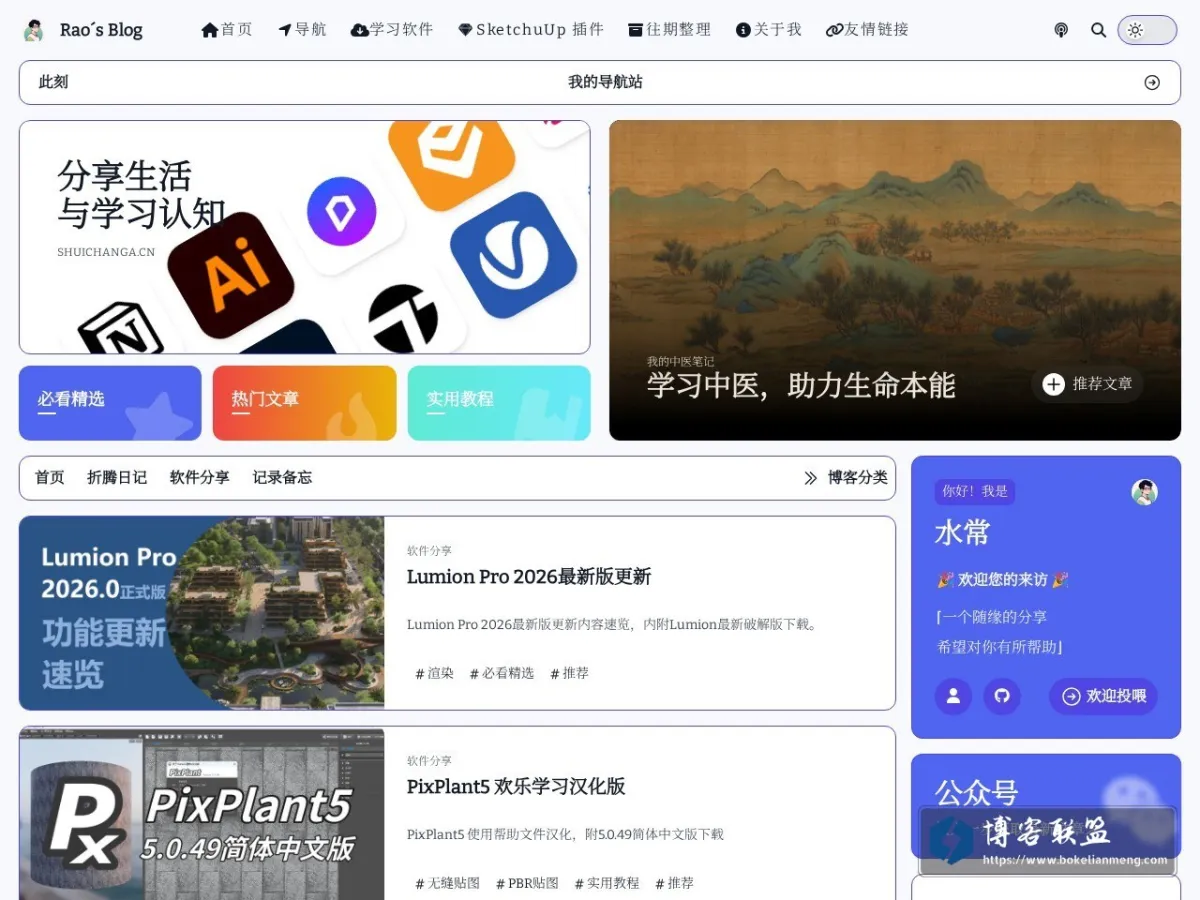The width and height of the screenshot is (1200, 900).
Task: Open the 友情链接 friend links item
Action: click(867, 30)
